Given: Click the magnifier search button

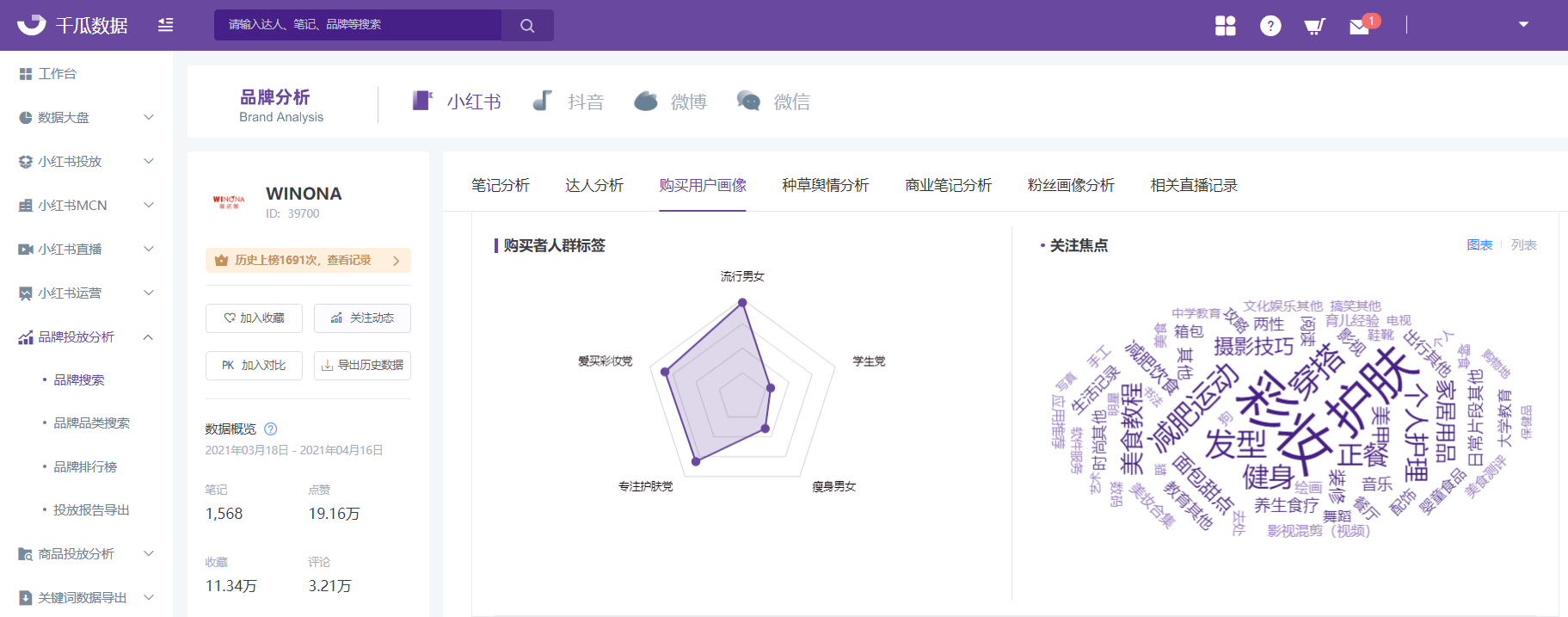Looking at the screenshot, I should point(527,25).
